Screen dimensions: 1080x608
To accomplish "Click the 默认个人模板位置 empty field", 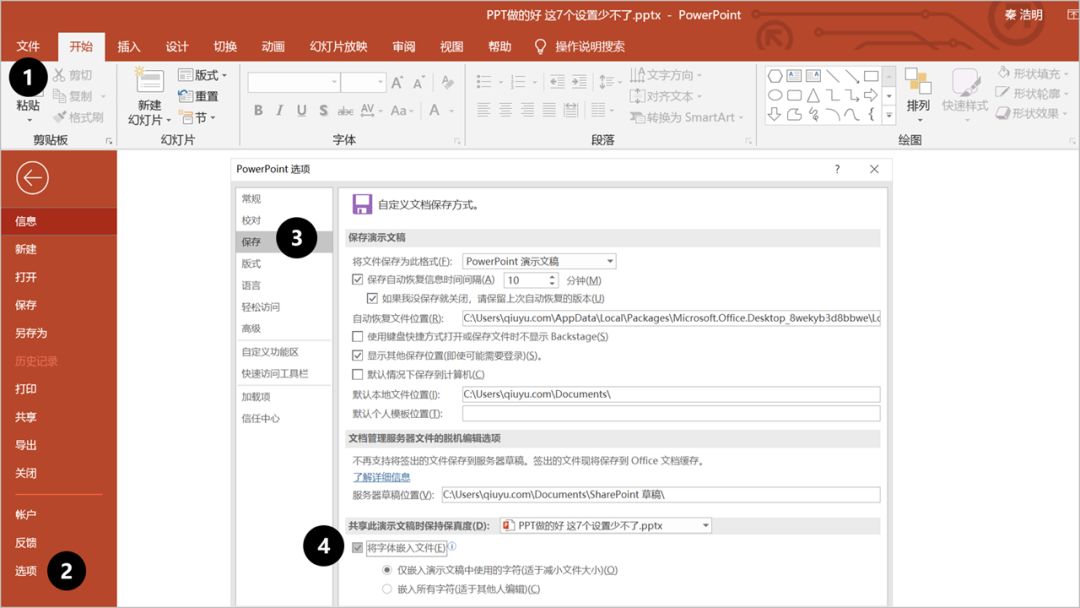I will click(x=671, y=413).
